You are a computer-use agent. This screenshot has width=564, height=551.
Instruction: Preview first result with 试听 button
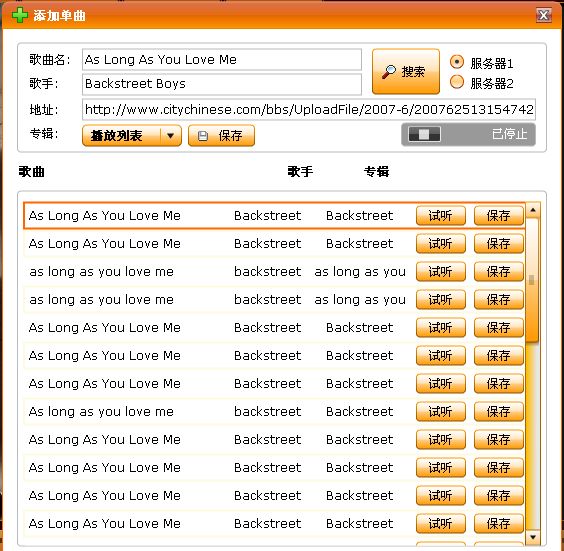(441, 216)
